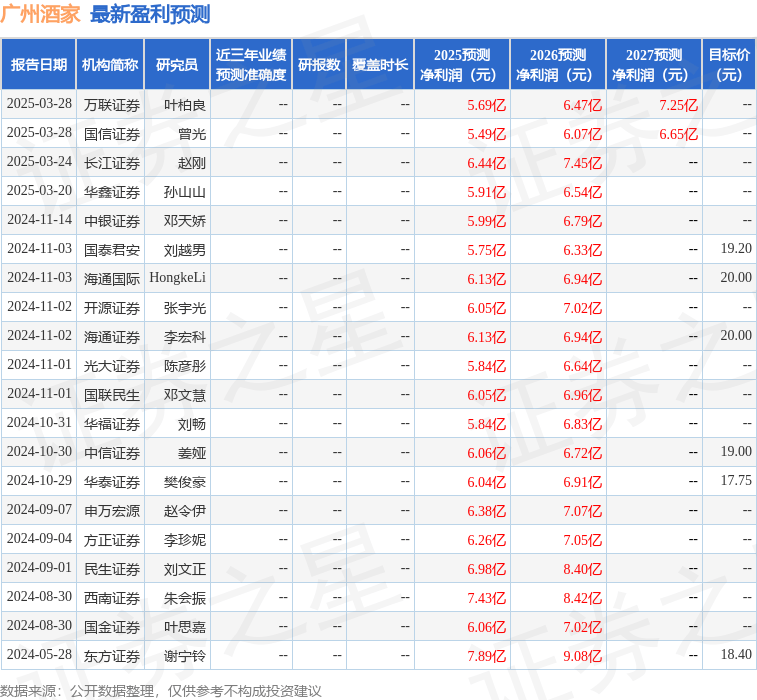Click 海通证券 institution cell
This screenshot has height=700, width=757.
[x=112, y=336]
